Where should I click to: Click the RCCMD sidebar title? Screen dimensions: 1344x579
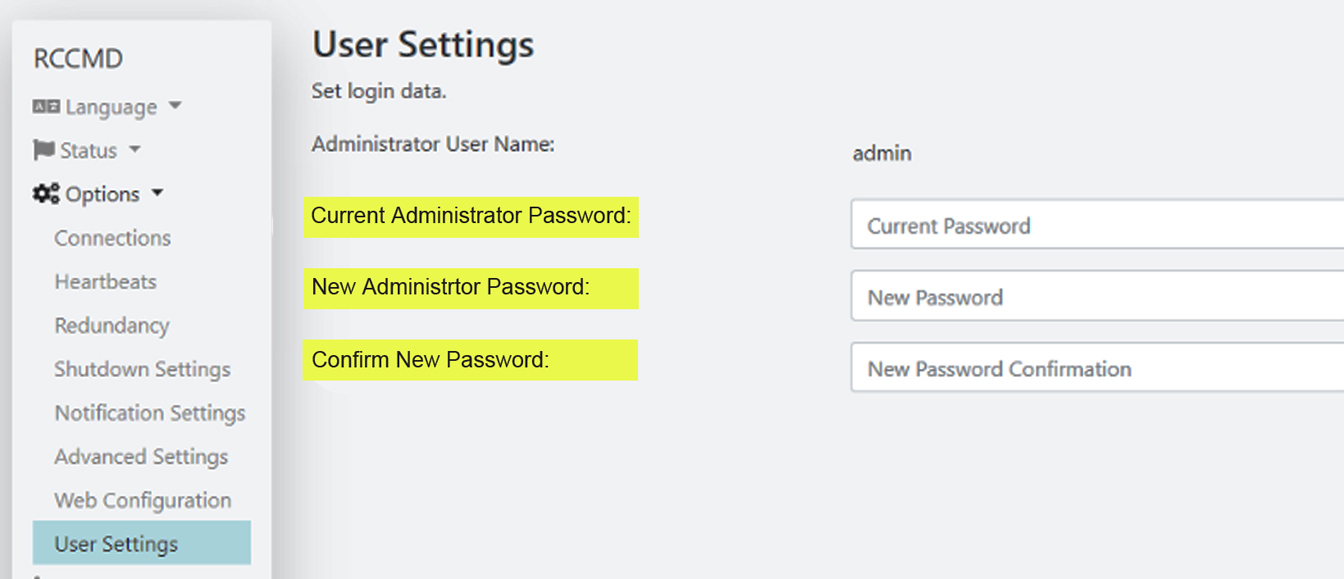pos(78,59)
